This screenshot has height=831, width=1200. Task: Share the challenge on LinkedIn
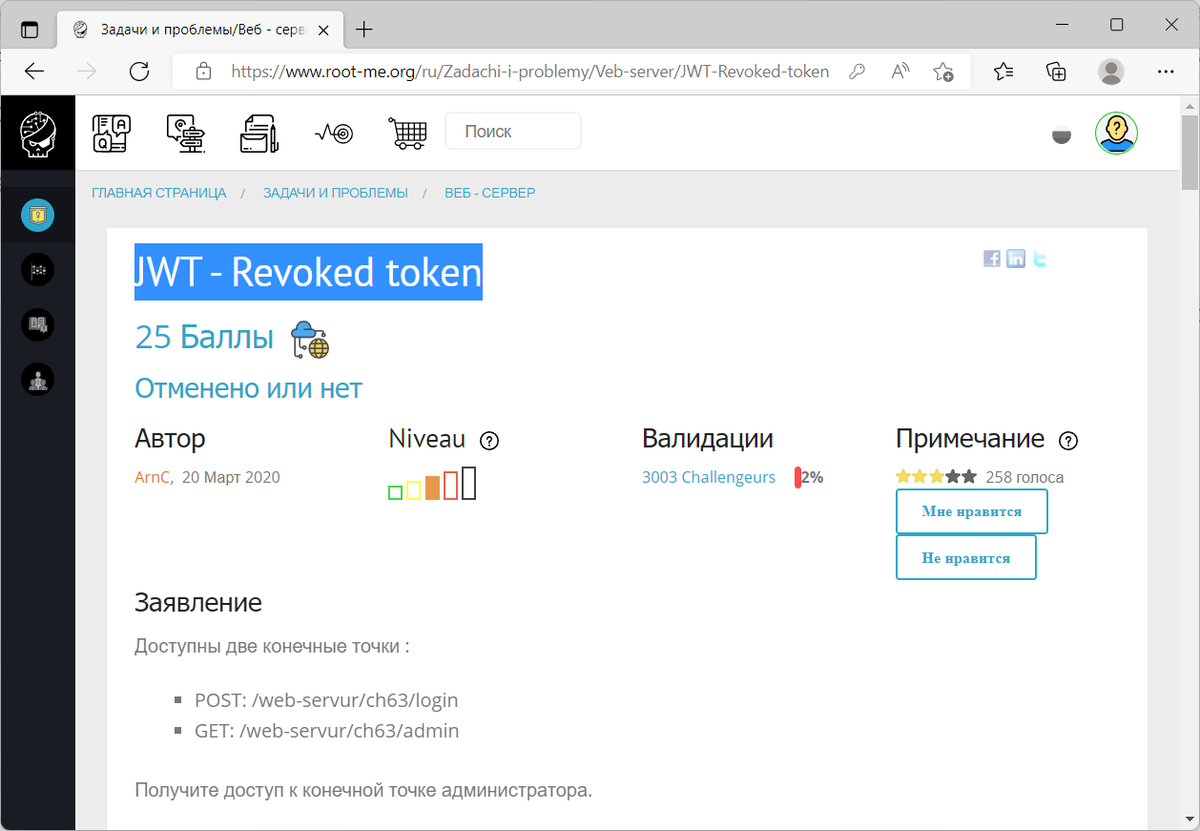tap(1016, 259)
